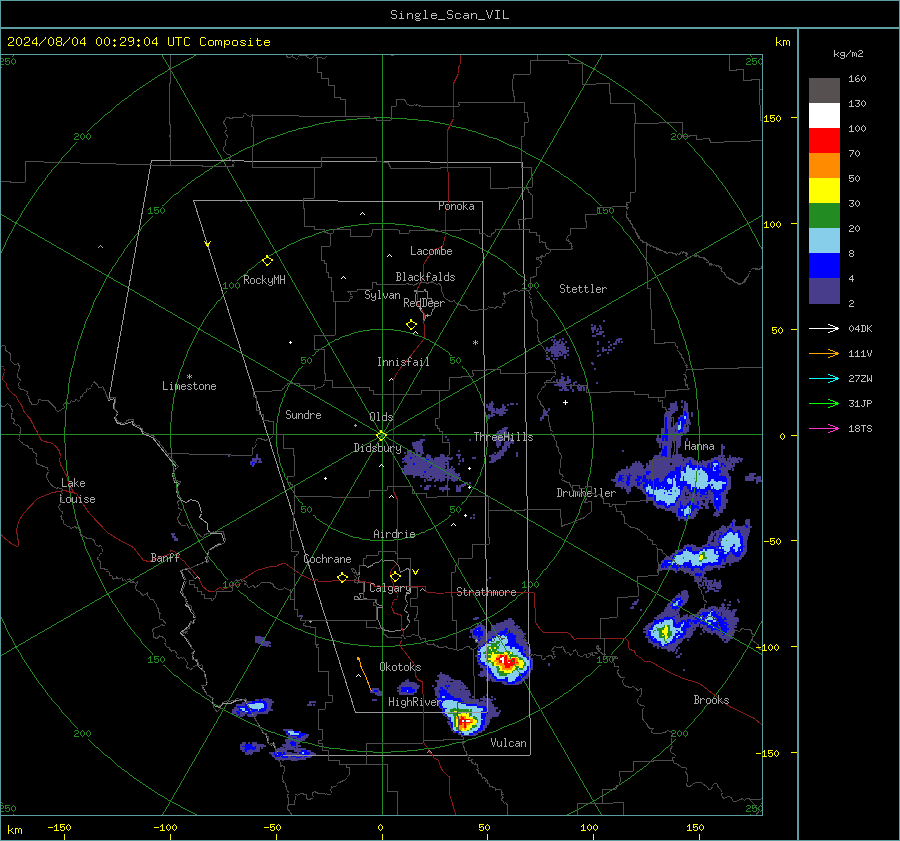Click the Sundre city label
Image resolution: width=900 pixels, height=841 pixels.
pos(303,415)
